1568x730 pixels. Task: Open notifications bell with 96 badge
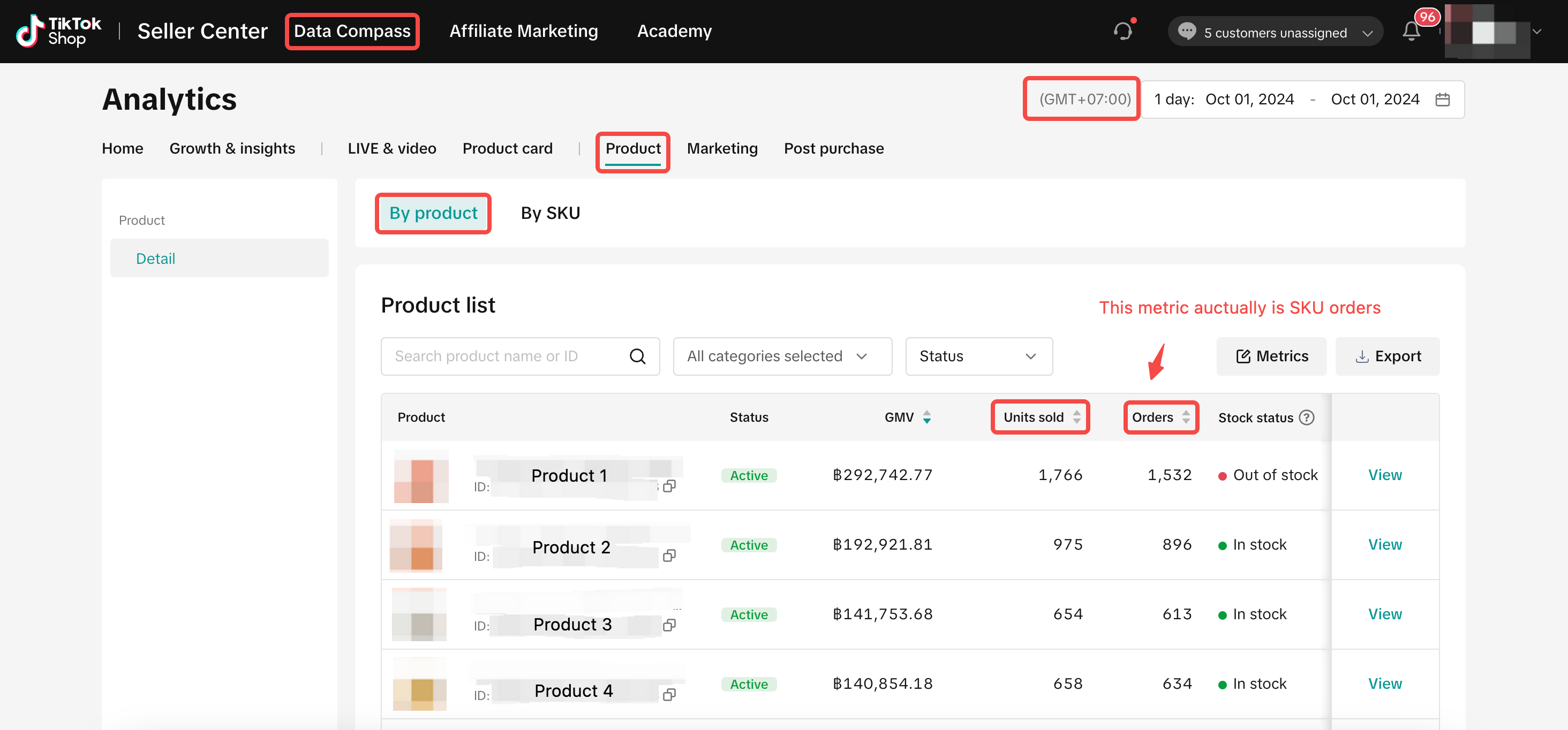click(x=1411, y=31)
